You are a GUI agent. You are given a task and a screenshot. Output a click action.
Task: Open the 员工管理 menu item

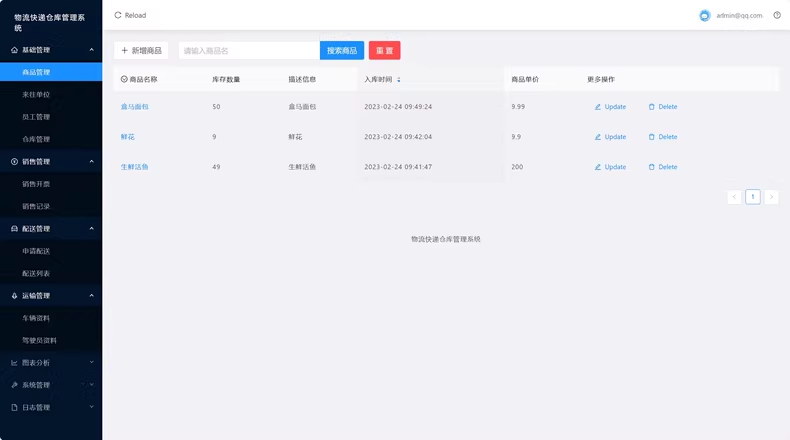51,117
